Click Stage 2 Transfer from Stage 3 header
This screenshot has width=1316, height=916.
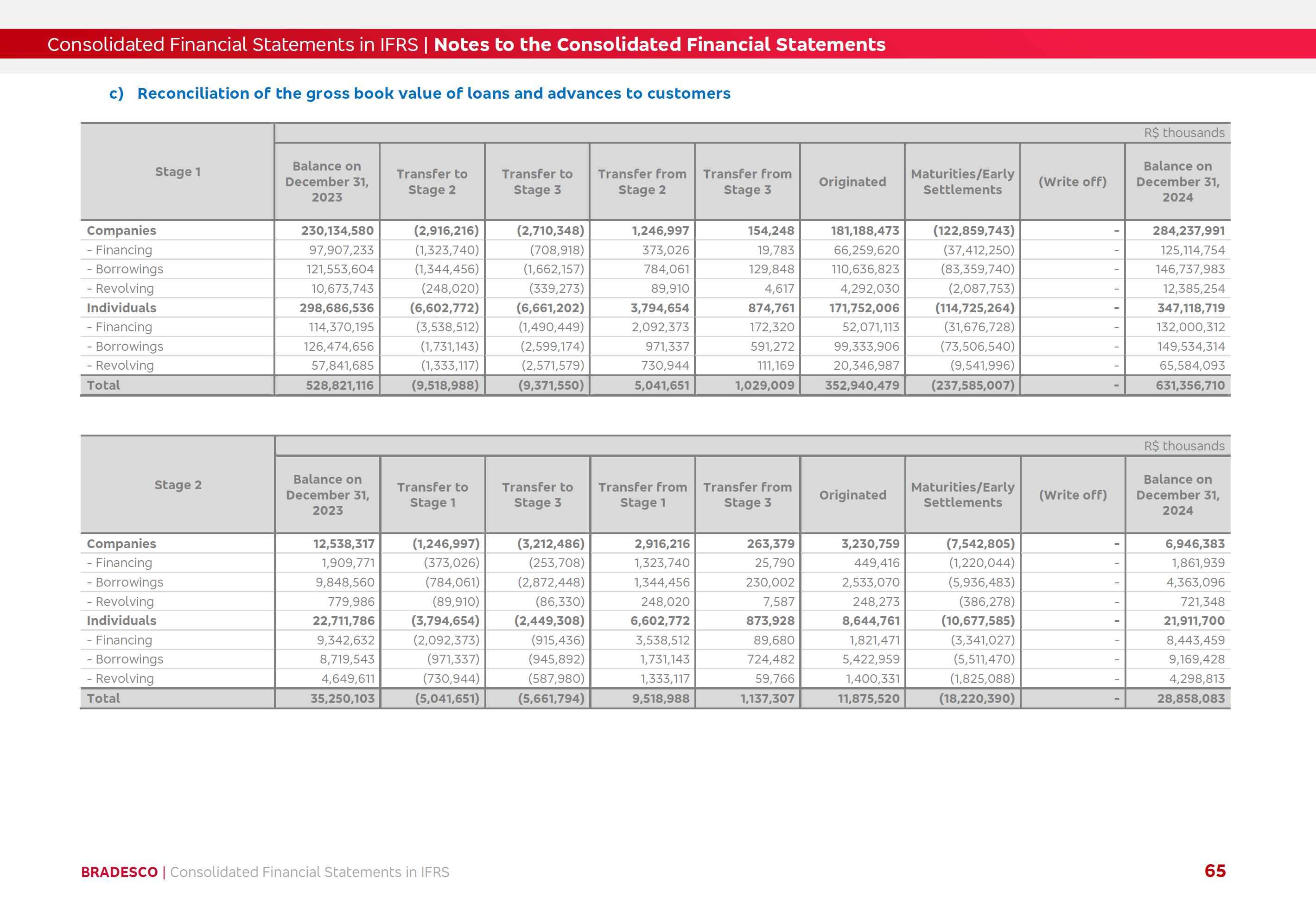(747, 494)
